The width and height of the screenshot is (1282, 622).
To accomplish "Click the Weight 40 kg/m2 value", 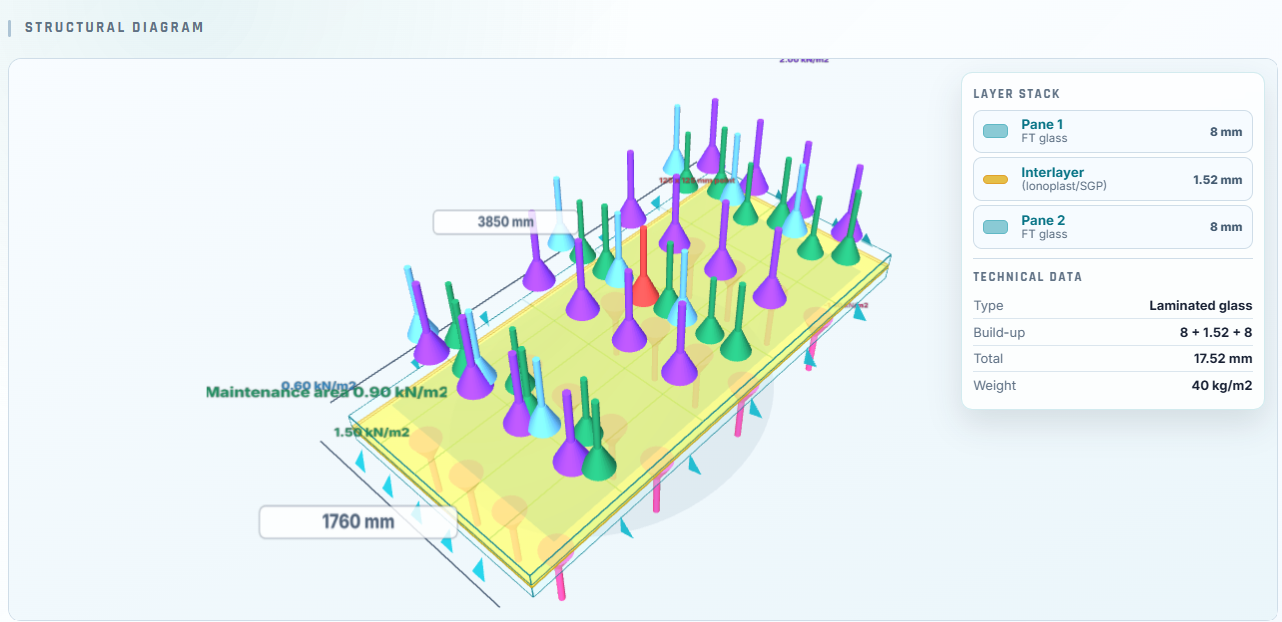I will coord(1222,385).
